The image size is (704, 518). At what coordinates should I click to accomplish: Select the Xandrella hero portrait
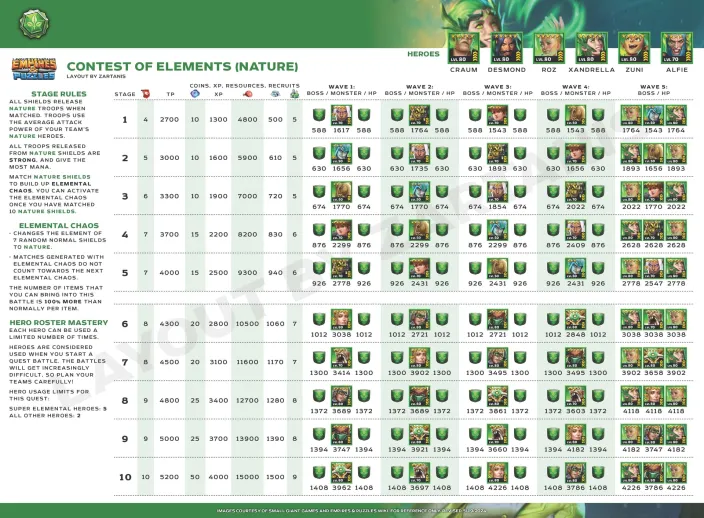click(589, 47)
